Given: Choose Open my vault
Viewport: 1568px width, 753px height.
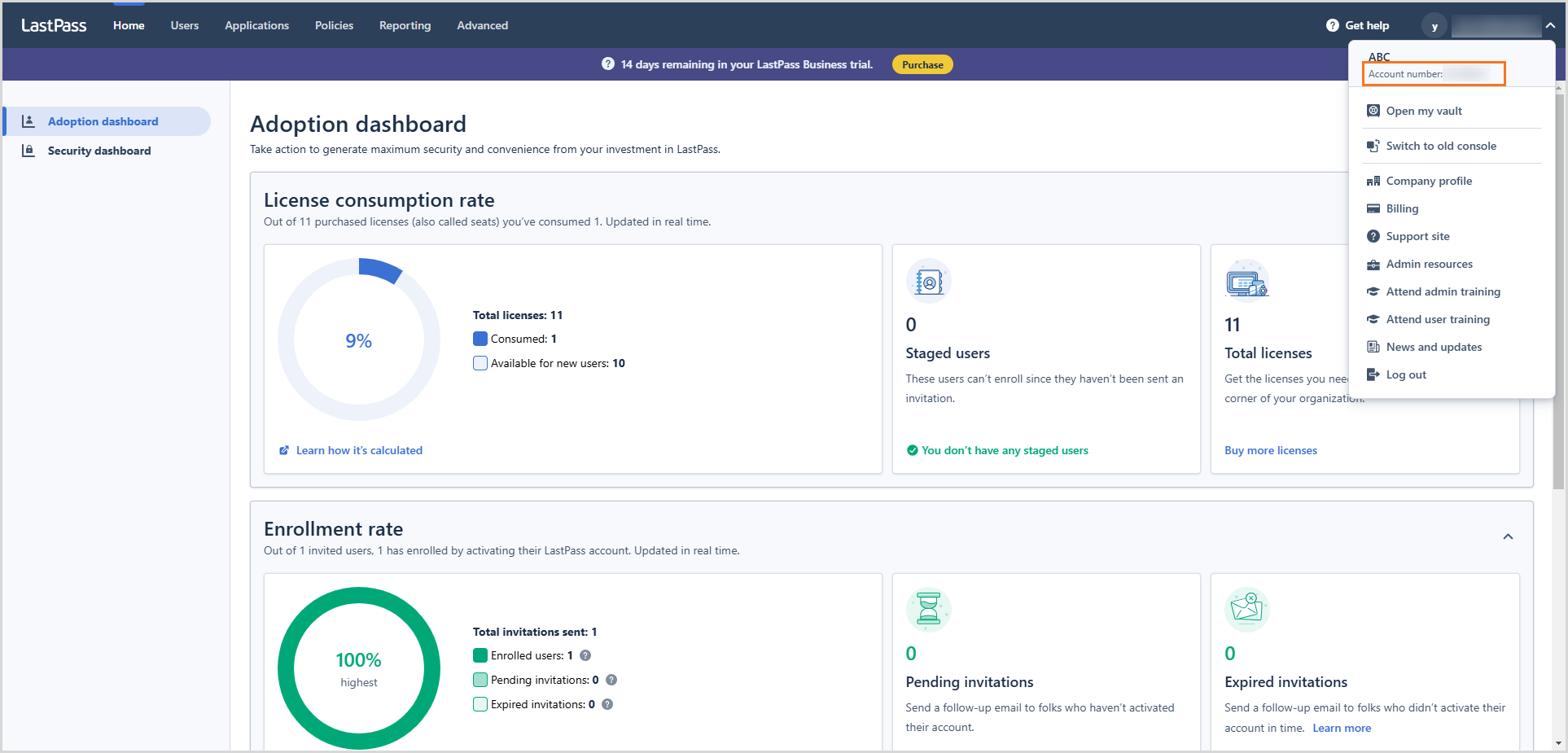Looking at the screenshot, I should 1424,111.
